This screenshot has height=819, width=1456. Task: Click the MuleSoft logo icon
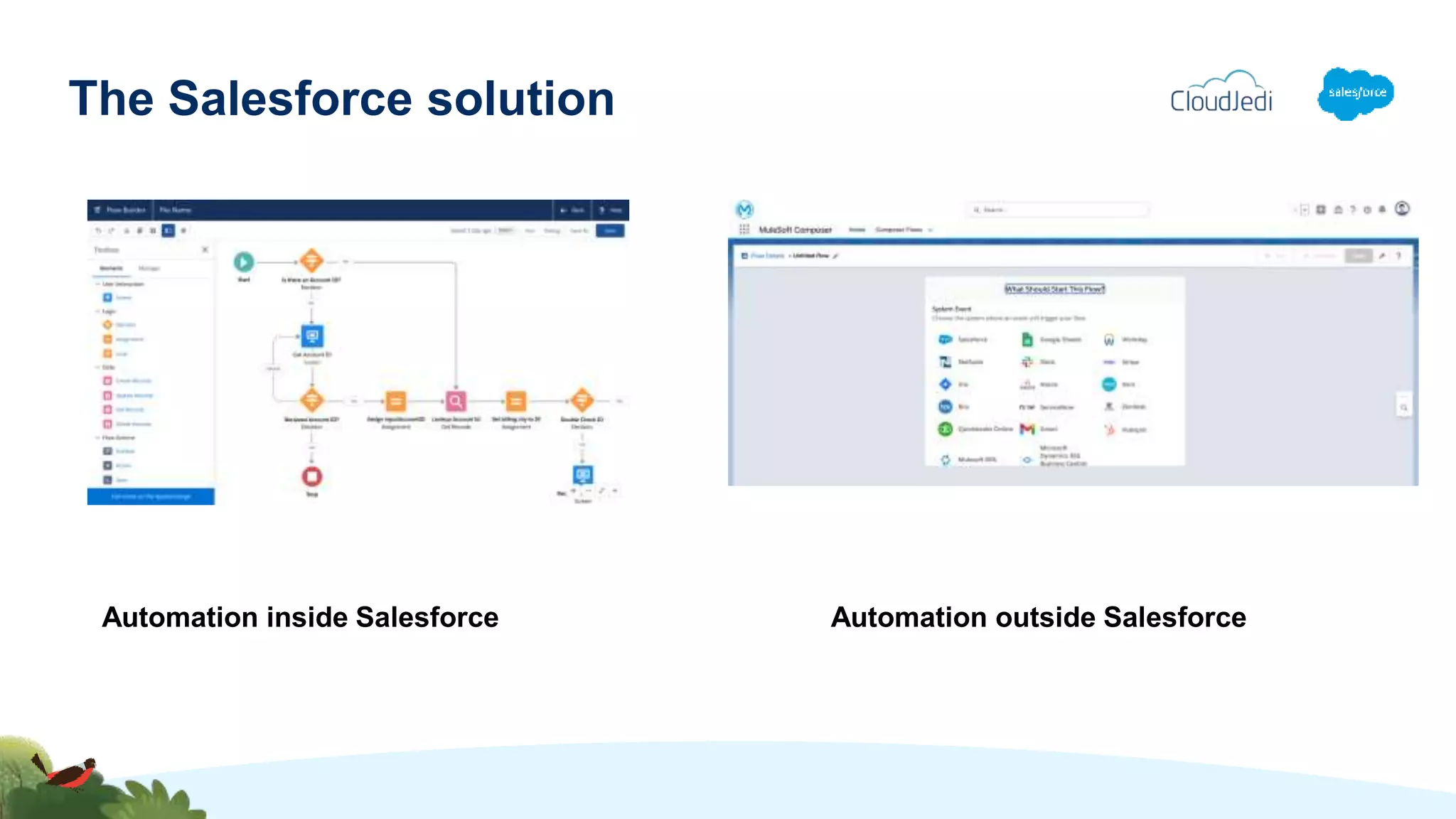point(744,210)
